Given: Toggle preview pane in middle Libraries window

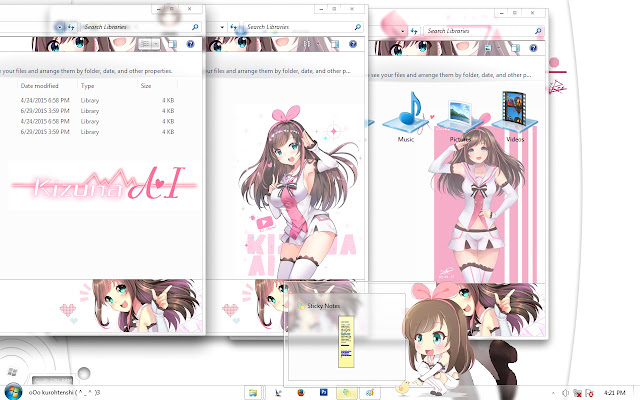Looking at the screenshot, I should pos(335,44).
